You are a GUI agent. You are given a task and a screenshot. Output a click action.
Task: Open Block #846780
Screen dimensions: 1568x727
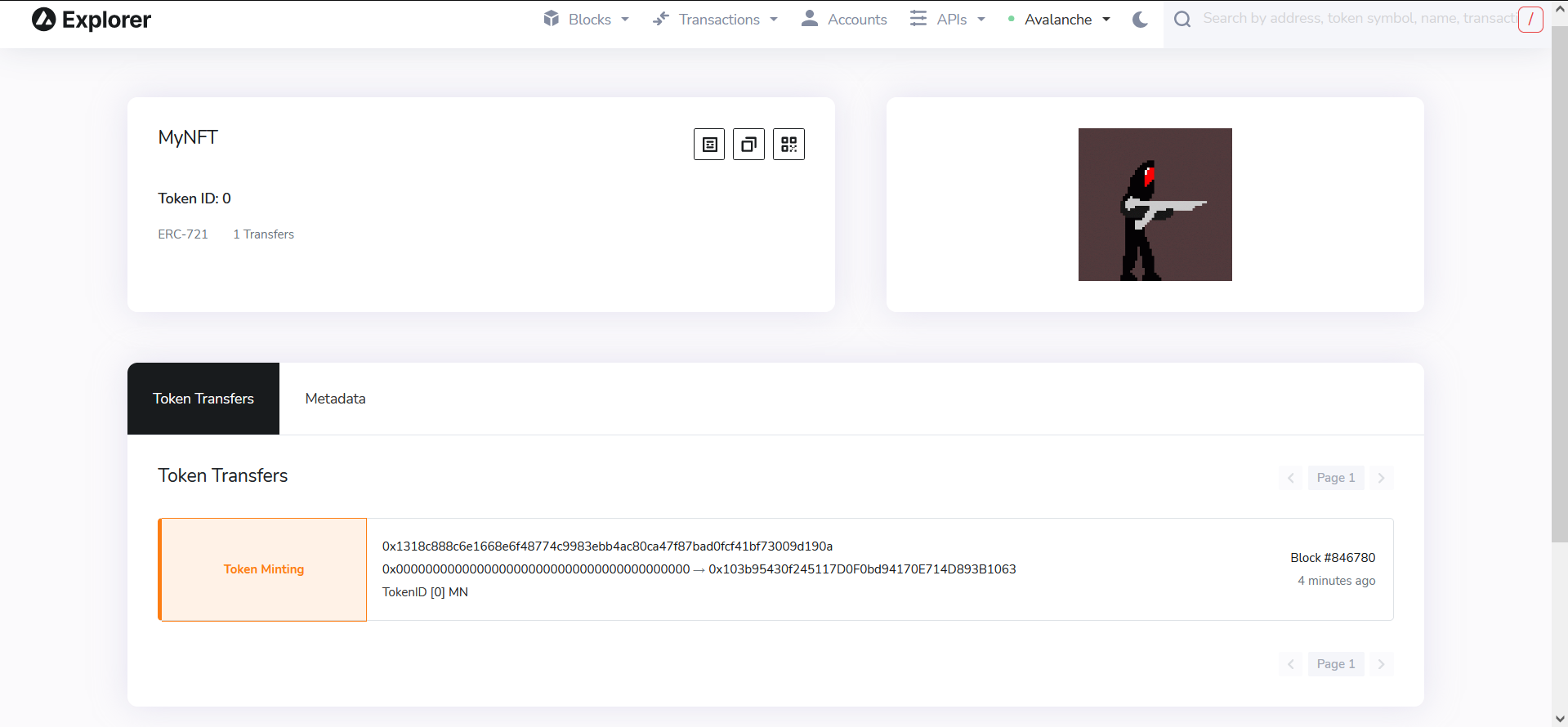click(1333, 558)
